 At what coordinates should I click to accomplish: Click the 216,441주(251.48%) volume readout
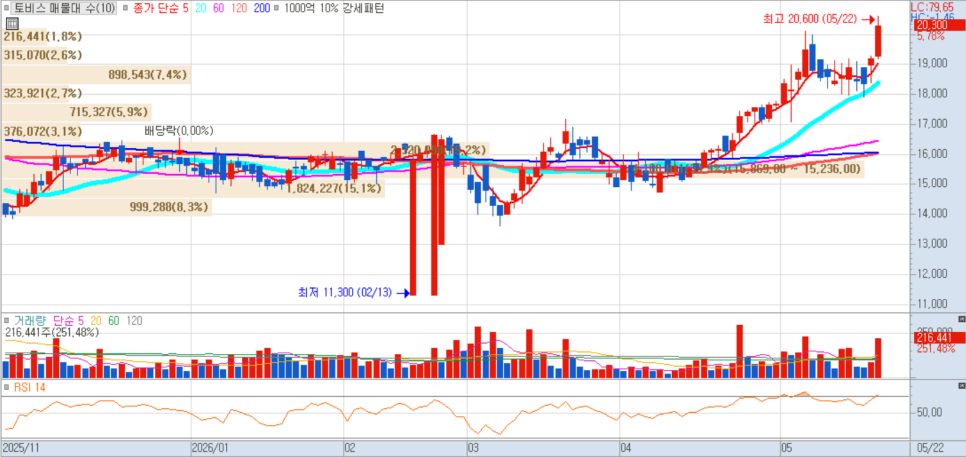52,333
